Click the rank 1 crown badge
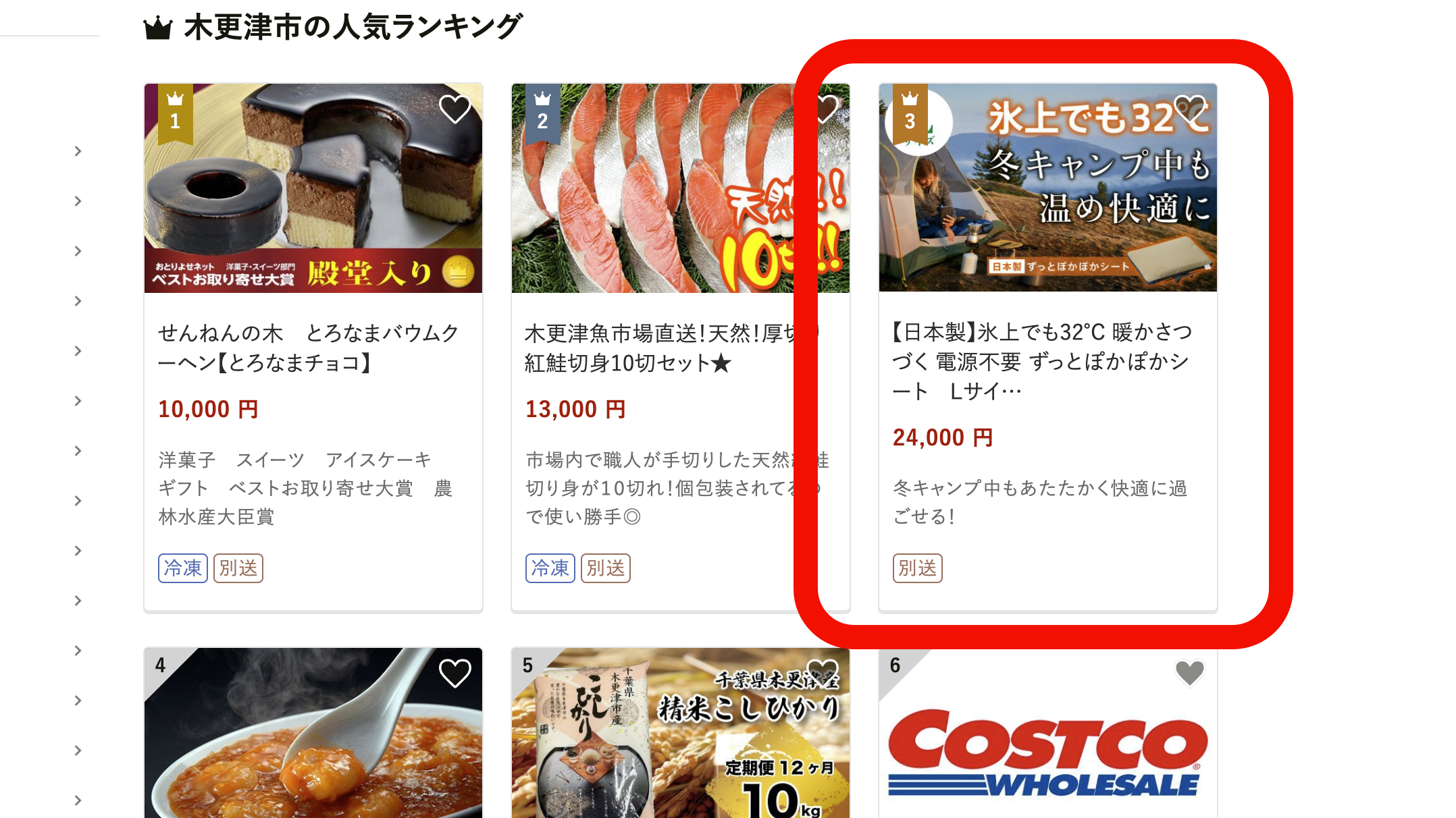This screenshot has width=1456, height=818. coord(176,113)
